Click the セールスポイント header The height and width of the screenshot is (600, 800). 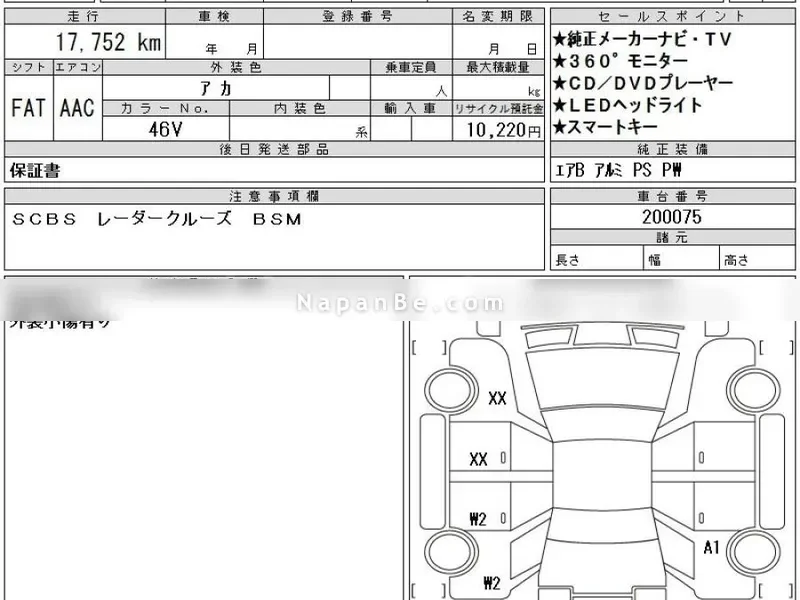[x=672, y=16]
